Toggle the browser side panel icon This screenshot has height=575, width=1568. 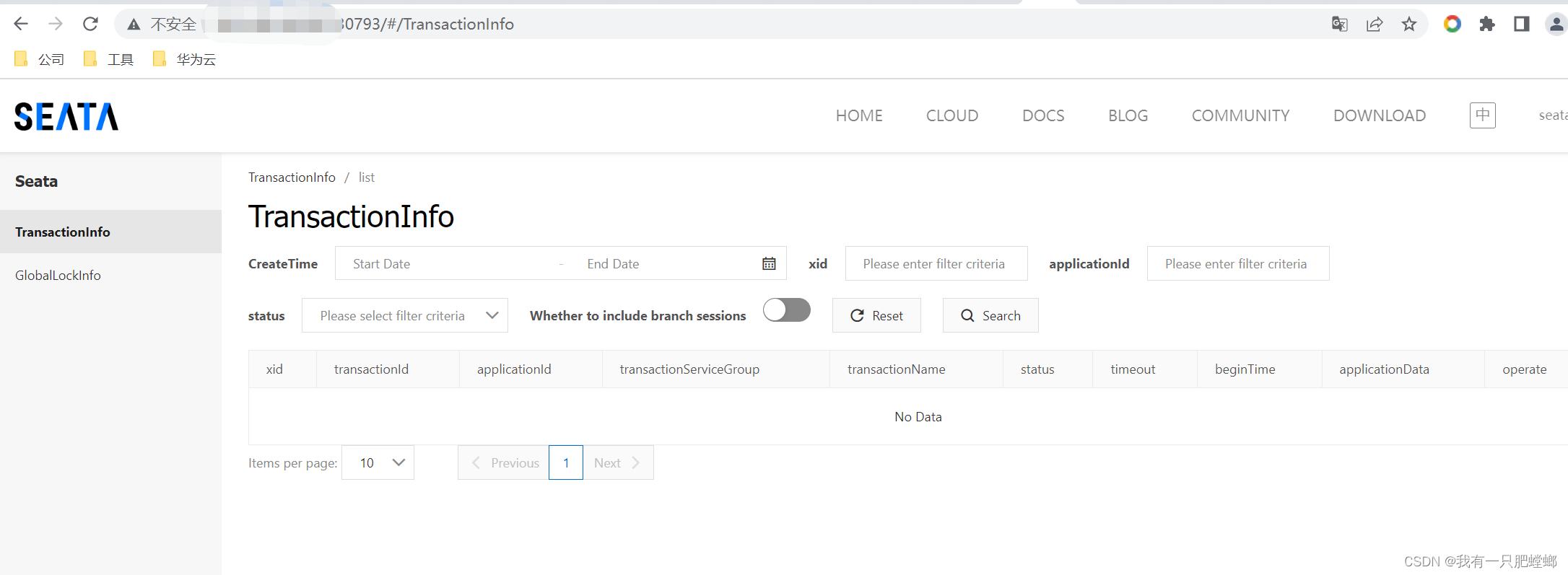pos(1522,24)
